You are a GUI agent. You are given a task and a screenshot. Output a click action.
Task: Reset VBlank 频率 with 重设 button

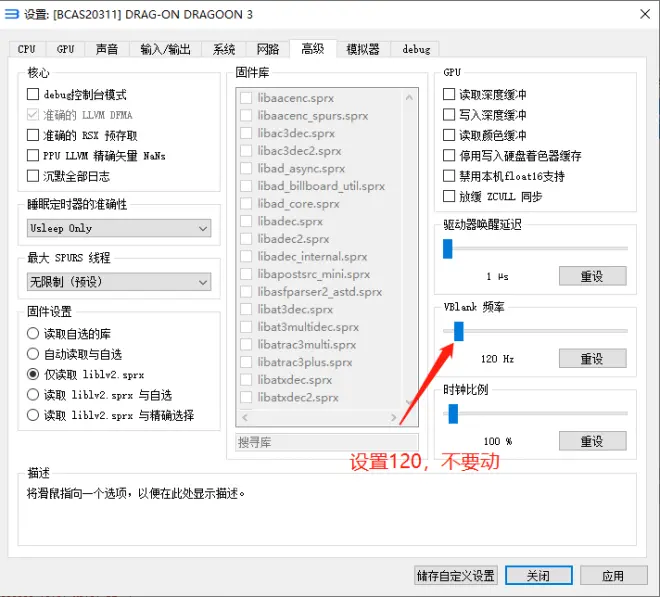click(x=592, y=359)
